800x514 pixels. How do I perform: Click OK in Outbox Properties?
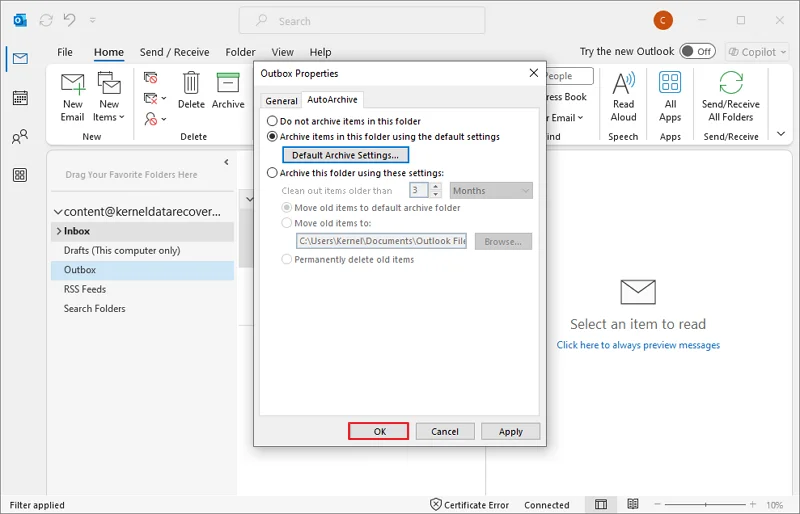[379, 431]
